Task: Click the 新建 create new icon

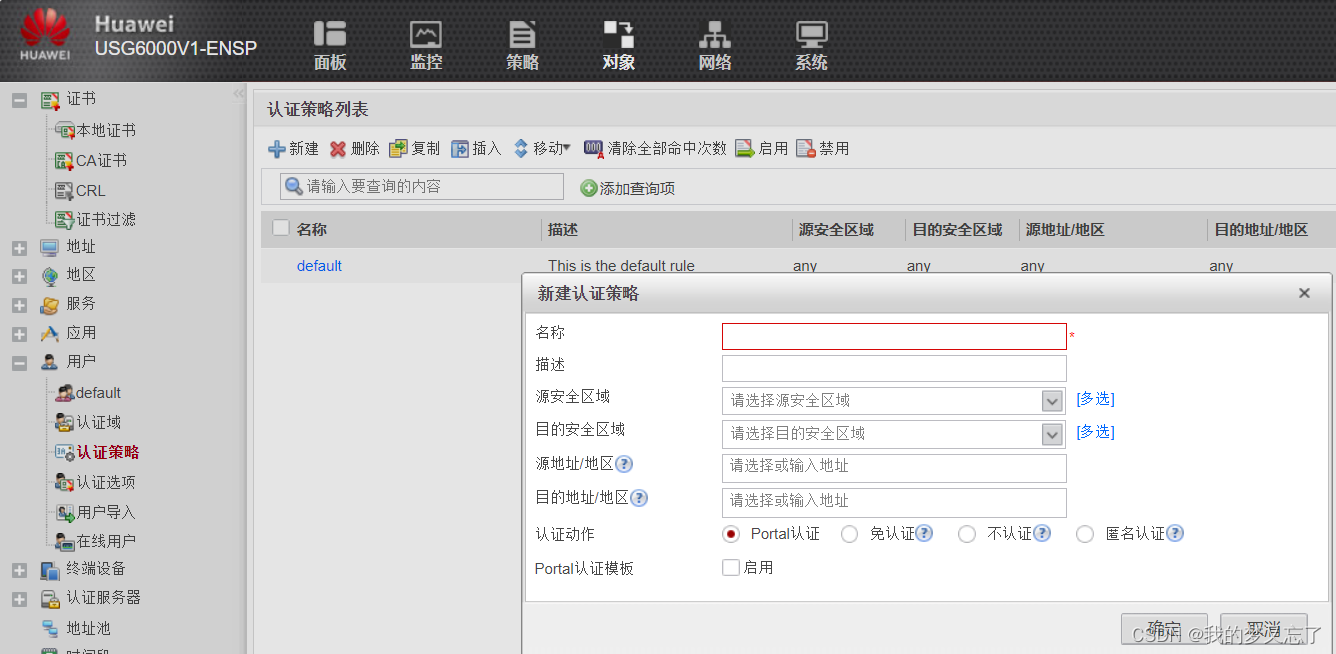Action: 293,147
